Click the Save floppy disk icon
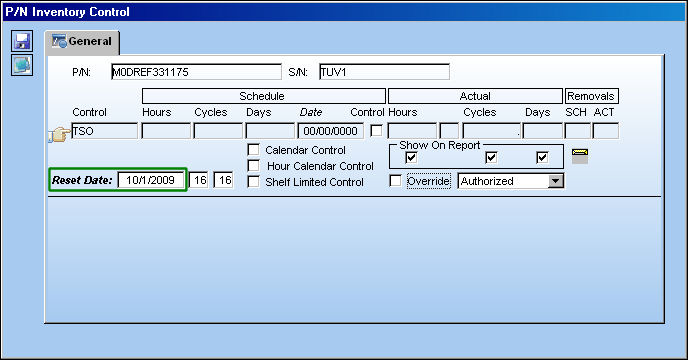The height and width of the screenshot is (360, 688). tap(22, 42)
